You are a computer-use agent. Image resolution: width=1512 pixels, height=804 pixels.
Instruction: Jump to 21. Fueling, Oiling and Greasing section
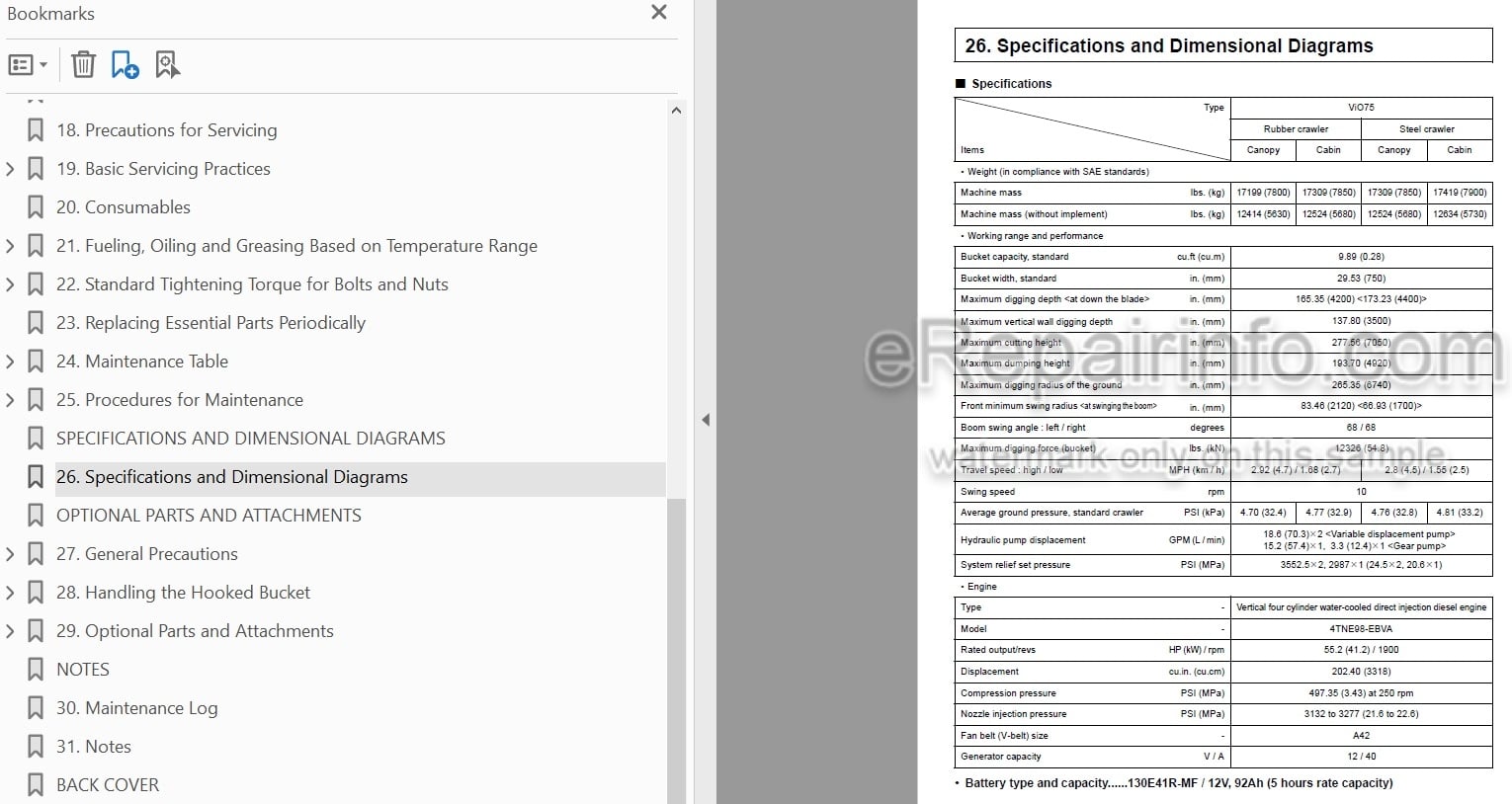click(x=296, y=246)
